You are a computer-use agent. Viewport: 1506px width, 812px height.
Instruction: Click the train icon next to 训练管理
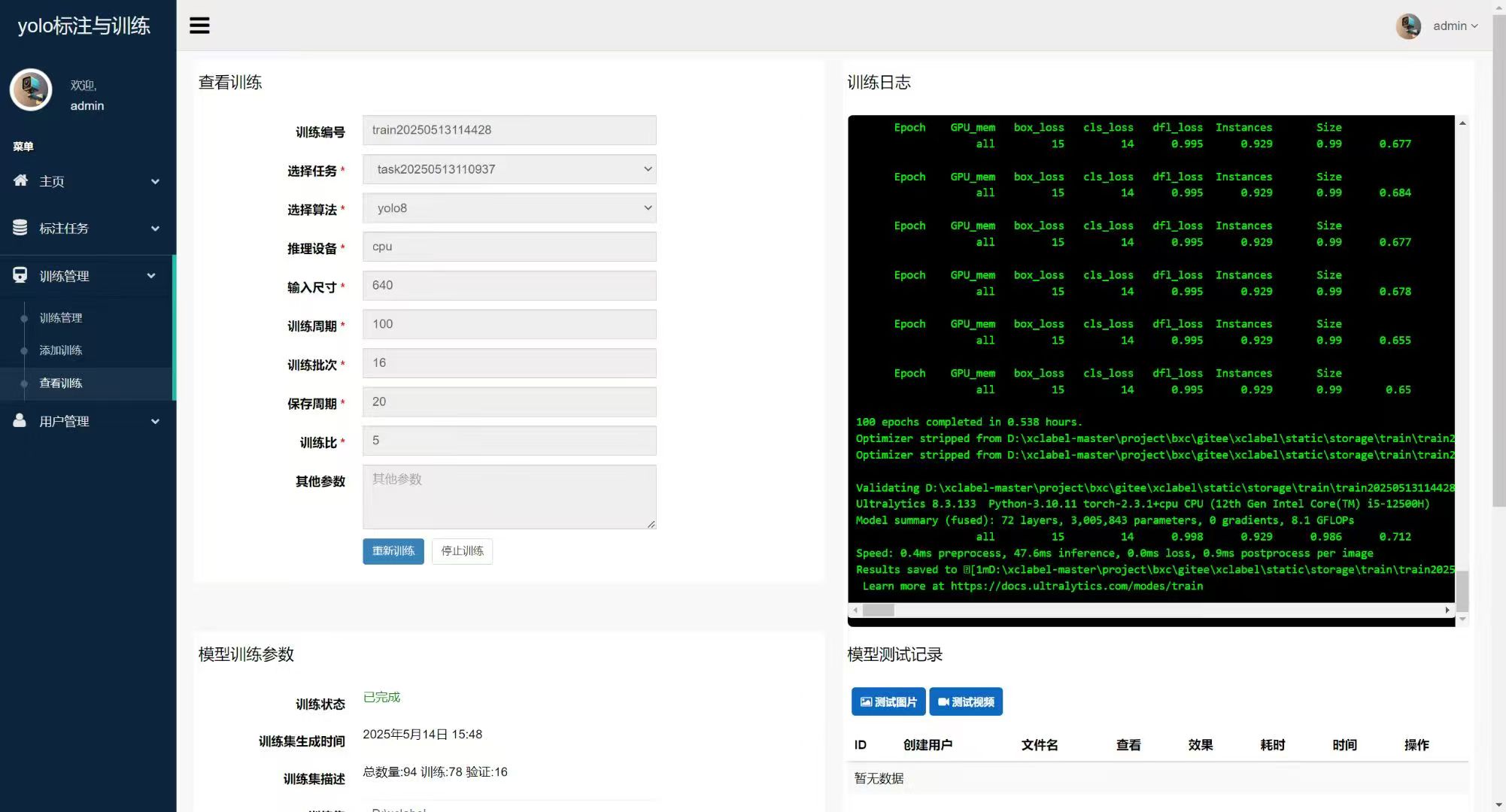pyautogui.click(x=20, y=275)
